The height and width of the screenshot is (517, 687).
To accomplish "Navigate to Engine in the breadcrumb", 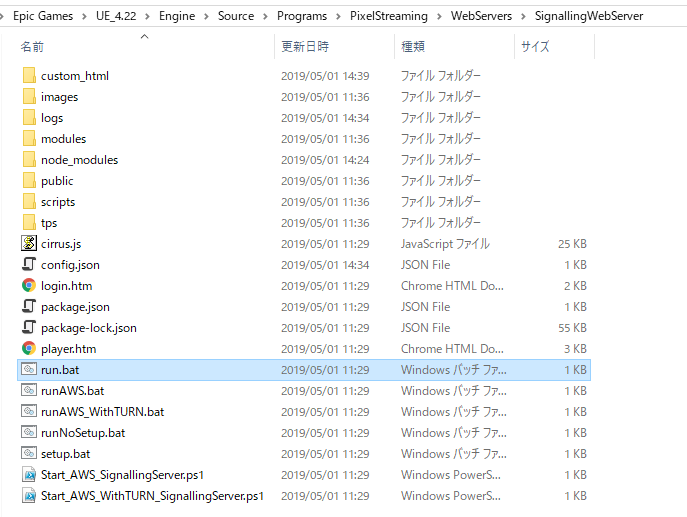I will tap(177, 16).
